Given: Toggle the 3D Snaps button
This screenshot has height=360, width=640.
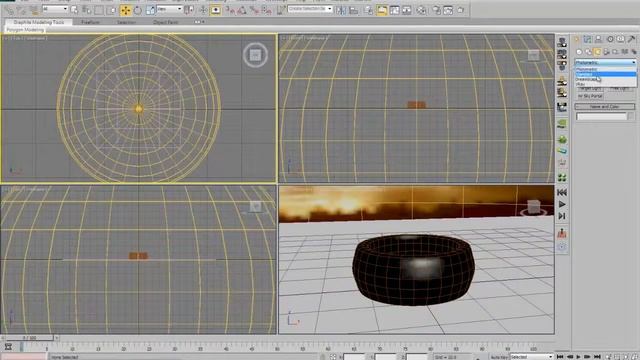Looking at the screenshot, I should click(x=229, y=10).
